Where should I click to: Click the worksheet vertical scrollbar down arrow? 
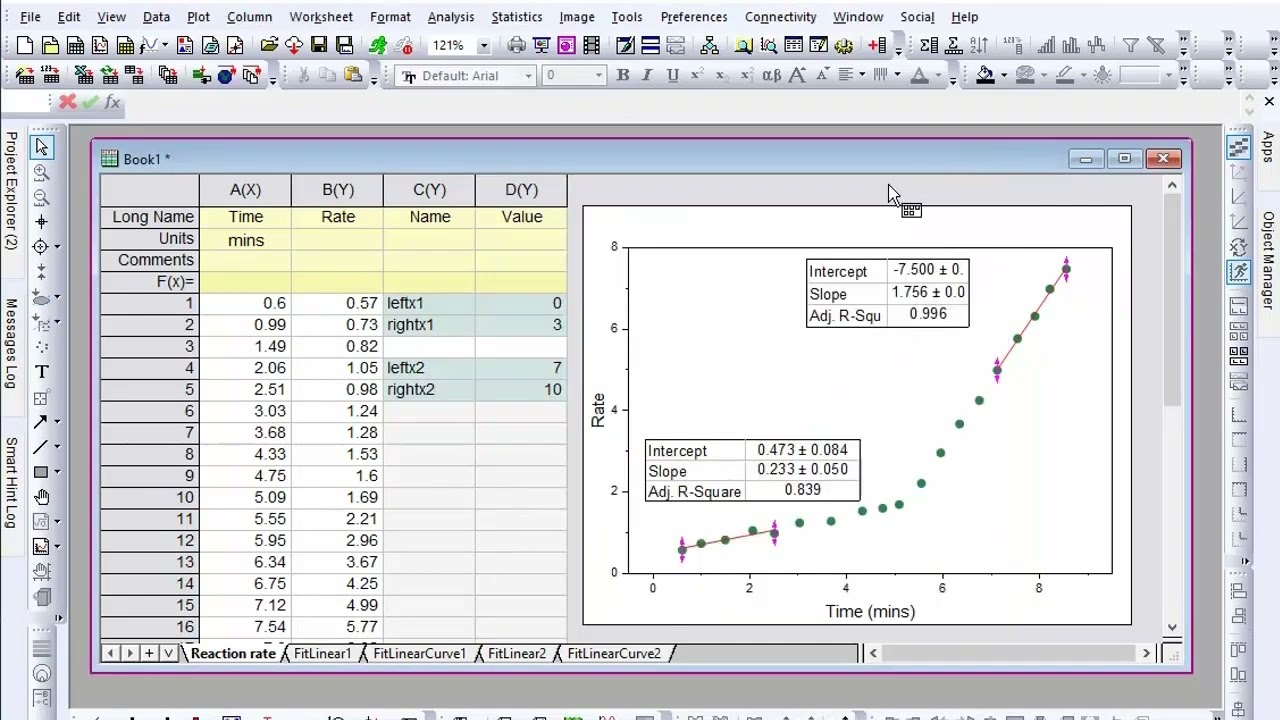[x=1173, y=628]
